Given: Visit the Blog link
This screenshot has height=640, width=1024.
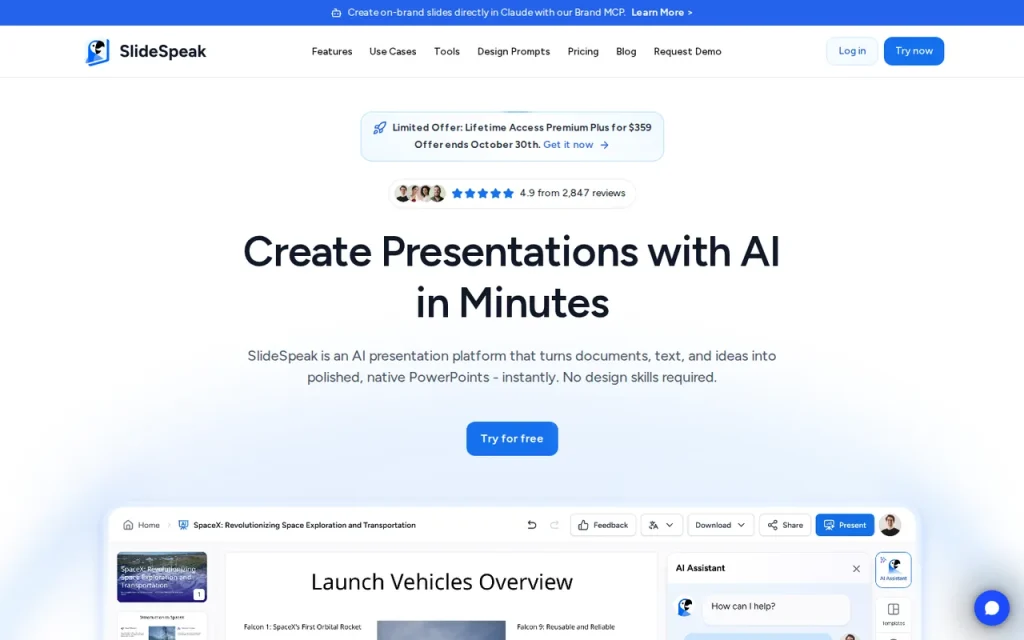Looking at the screenshot, I should (626, 52).
